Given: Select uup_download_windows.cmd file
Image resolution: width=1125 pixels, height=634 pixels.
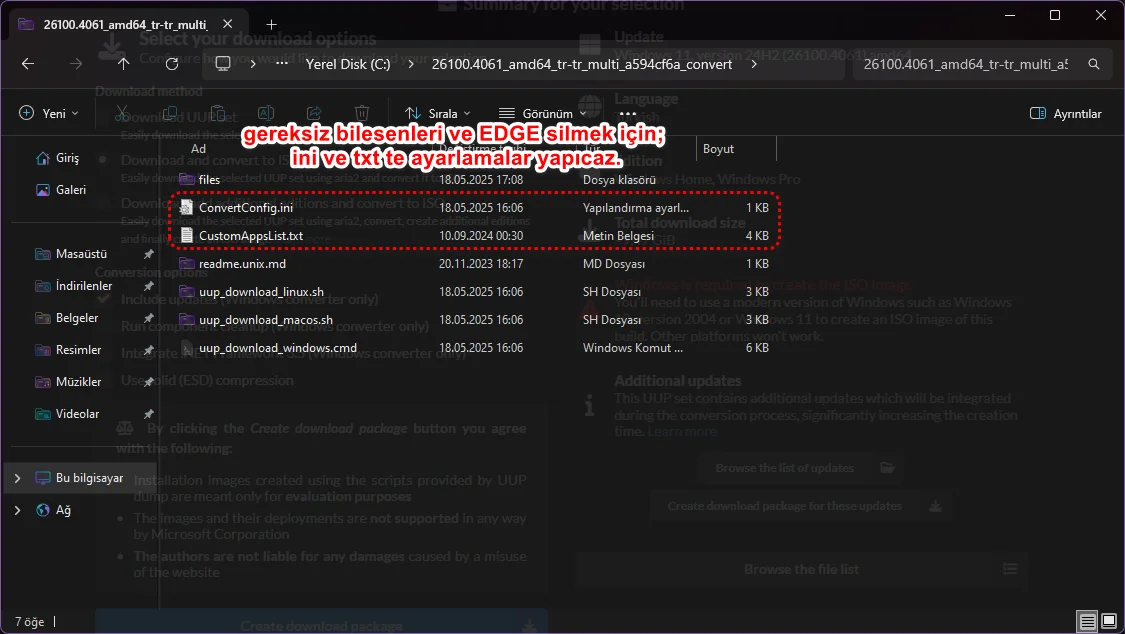Looking at the screenshot, I should coord(474,347).
